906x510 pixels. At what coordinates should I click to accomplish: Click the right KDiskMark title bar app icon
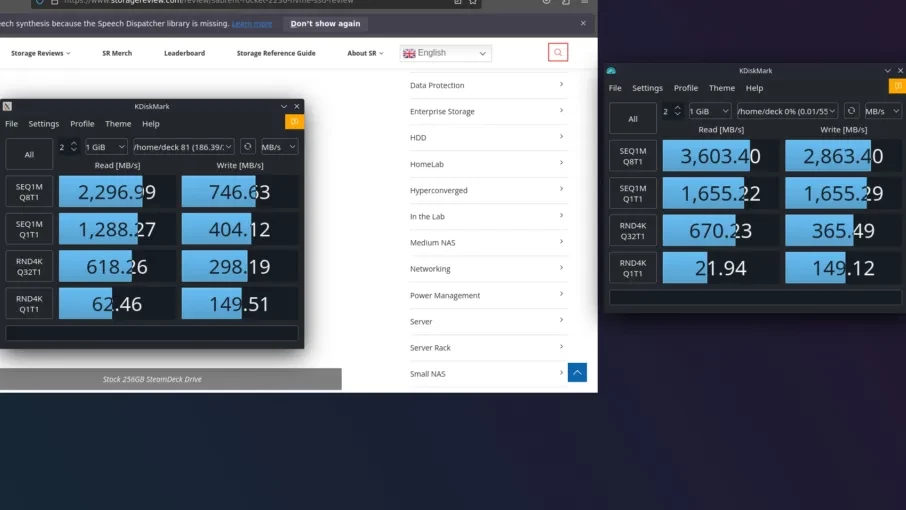611,70
